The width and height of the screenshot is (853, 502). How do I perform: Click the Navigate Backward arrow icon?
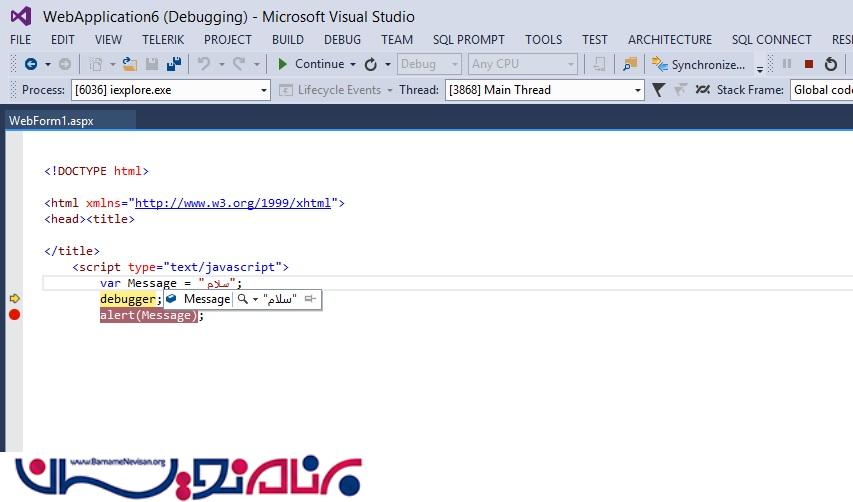coord(31,64)
